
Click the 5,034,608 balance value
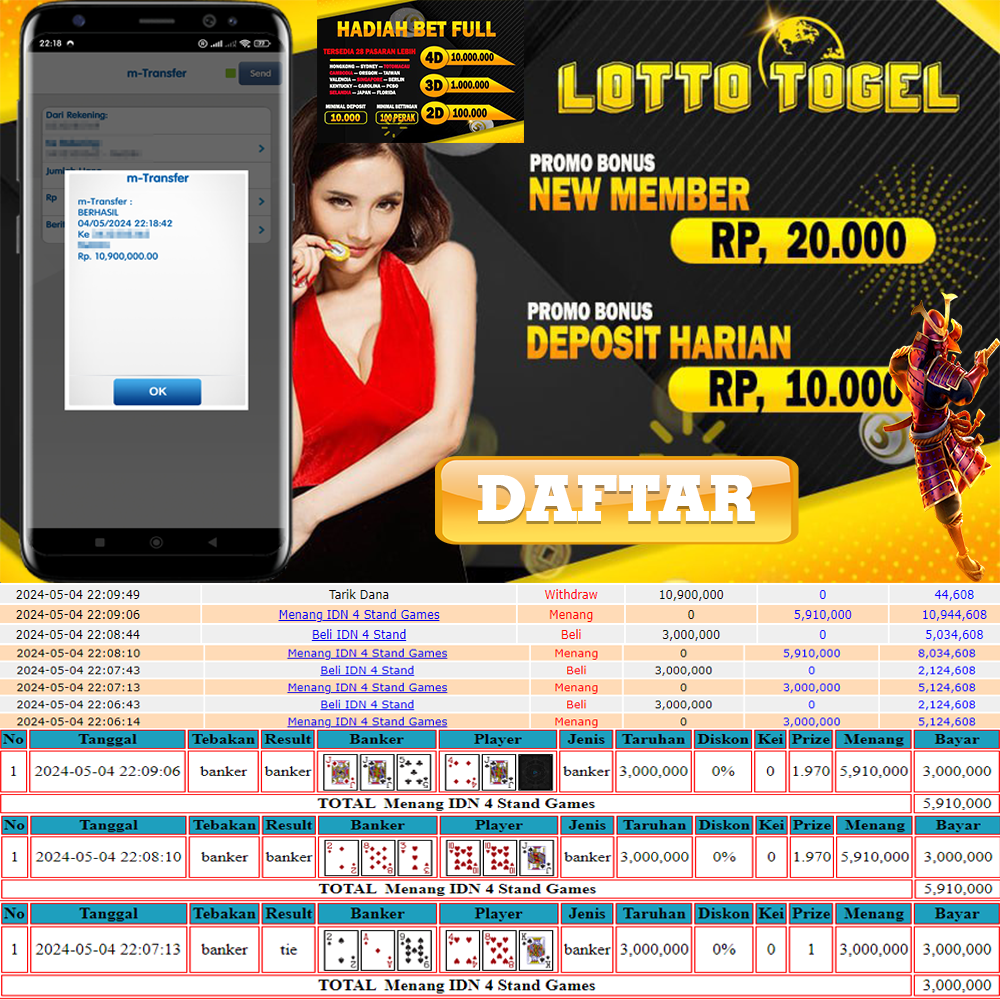[x=954, y=635]
